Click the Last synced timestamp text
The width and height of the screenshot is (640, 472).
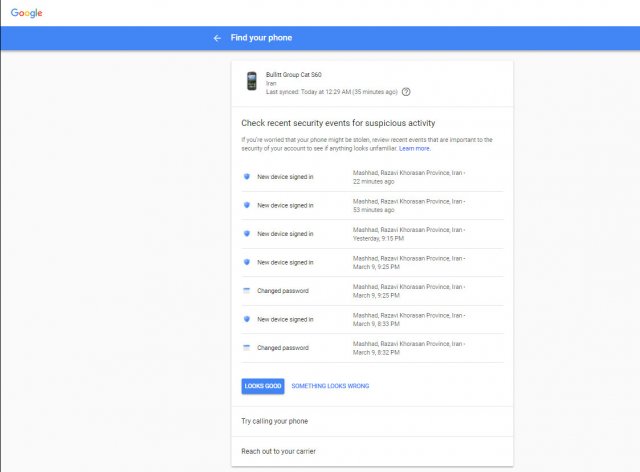(x=331, y=91)
